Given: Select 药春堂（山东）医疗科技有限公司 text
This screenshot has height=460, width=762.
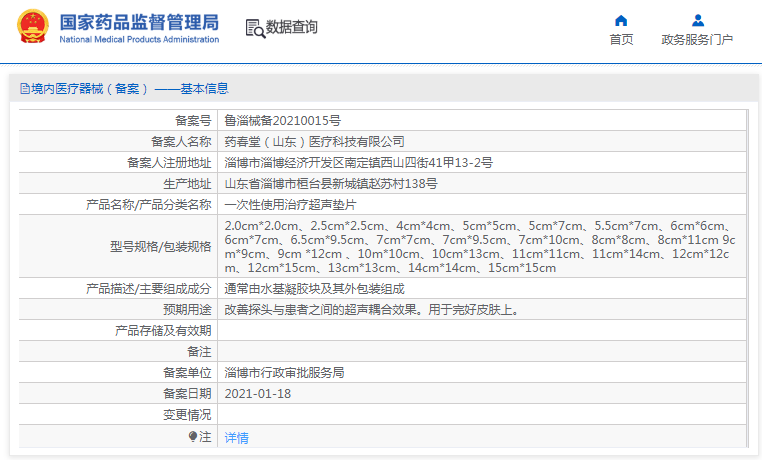Looking at the screenshot, I should (x=314, y=141).
